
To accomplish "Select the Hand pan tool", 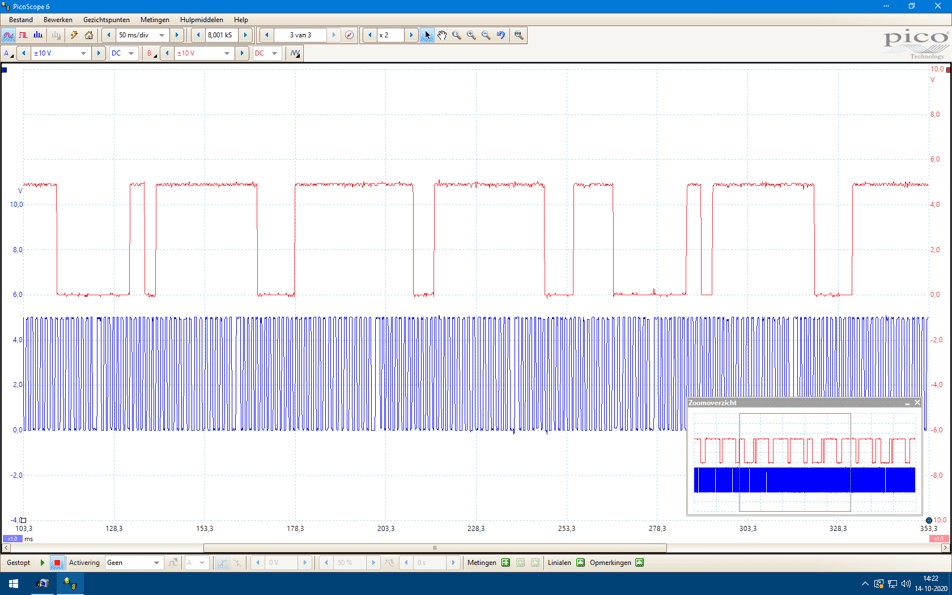I will 442,35.
